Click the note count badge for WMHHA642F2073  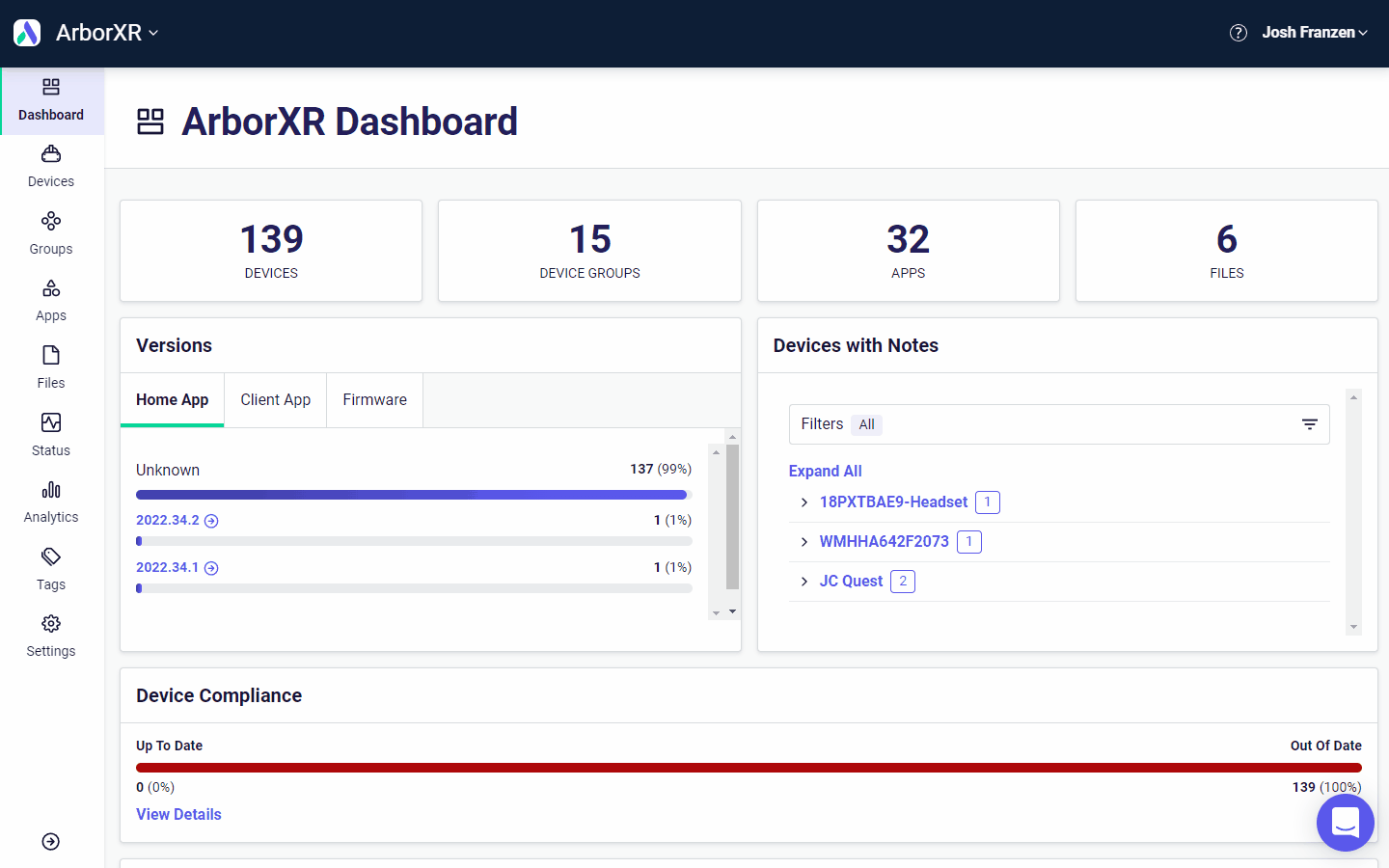(969, 542)
